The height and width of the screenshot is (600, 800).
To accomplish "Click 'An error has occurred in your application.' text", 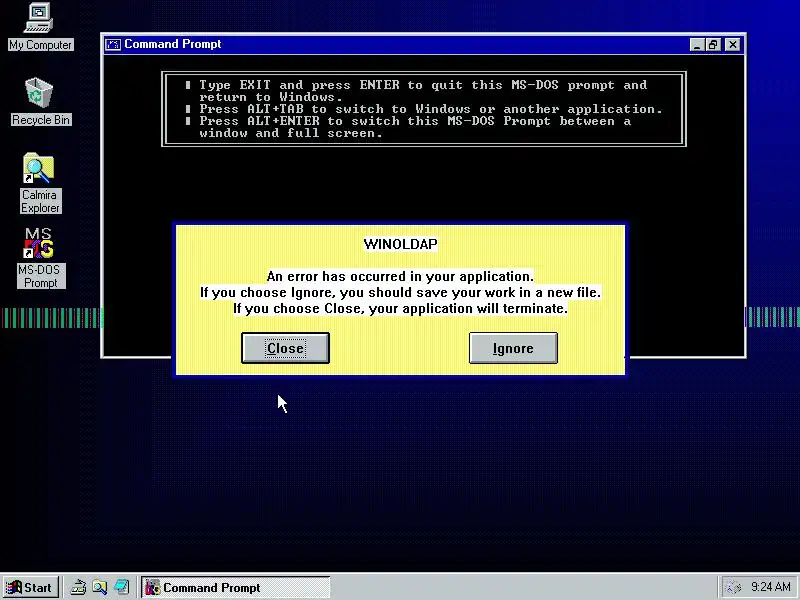I will [x=400, y=276].
